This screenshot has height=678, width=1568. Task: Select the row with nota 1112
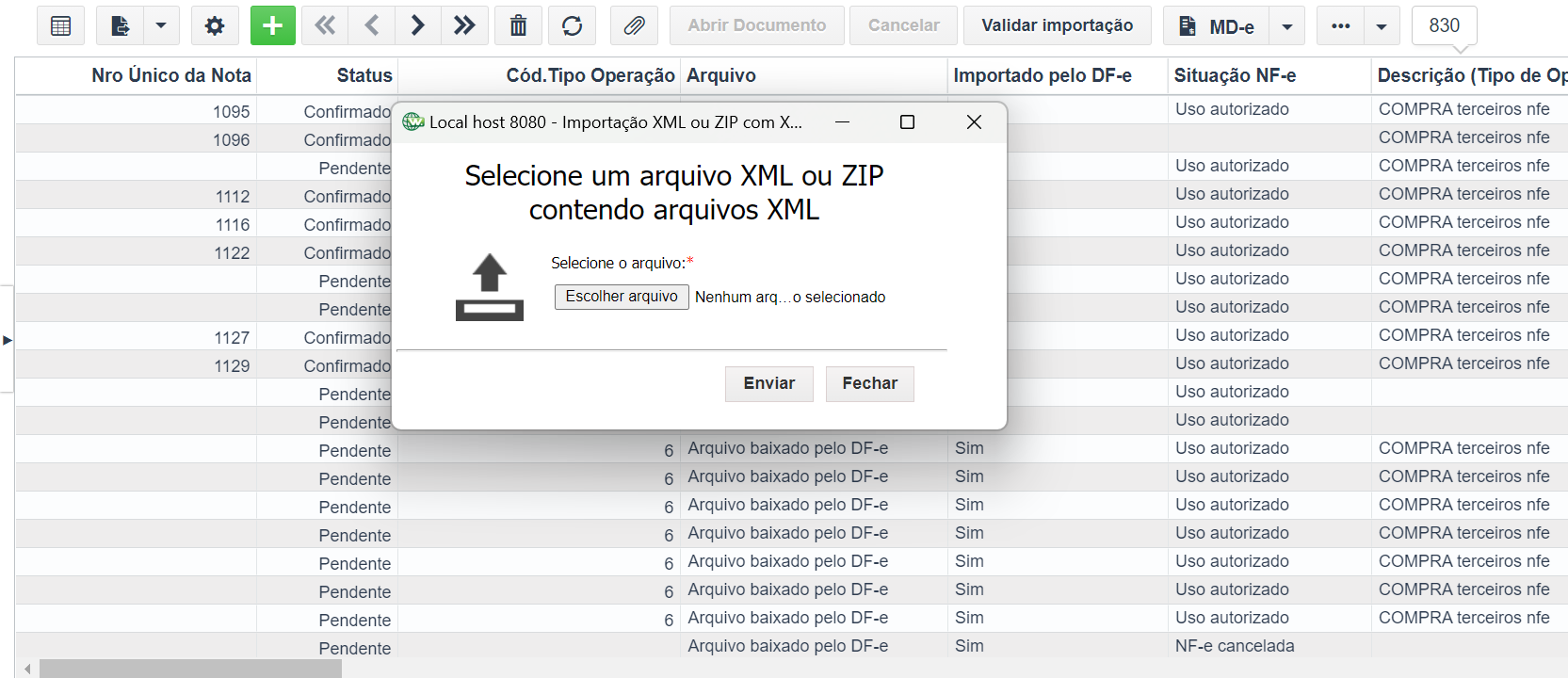coord(791,195)
